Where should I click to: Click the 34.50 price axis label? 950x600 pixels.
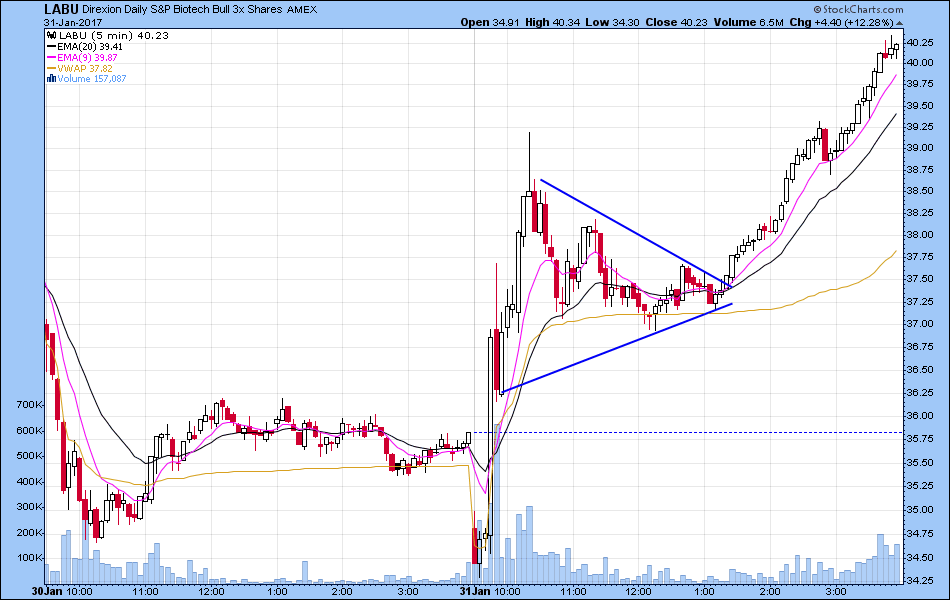pos(919,558)
